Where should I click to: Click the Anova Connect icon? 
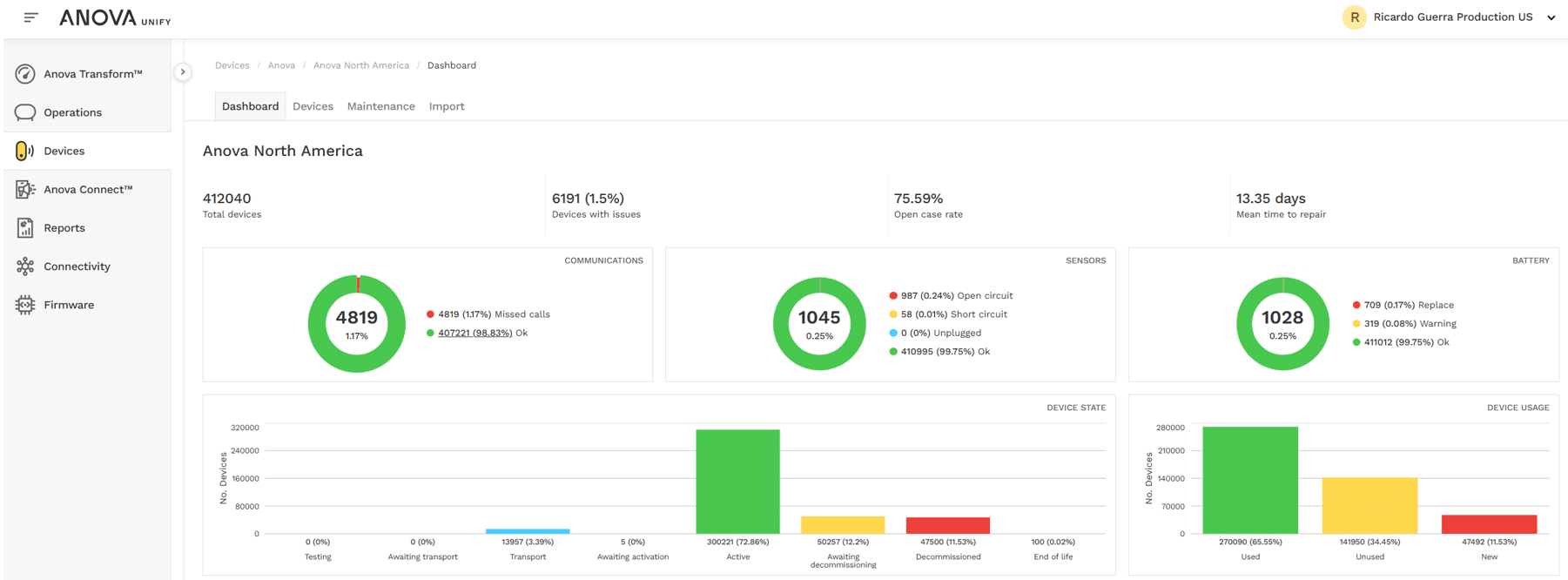pyautogui.click(x=25, y=189)
